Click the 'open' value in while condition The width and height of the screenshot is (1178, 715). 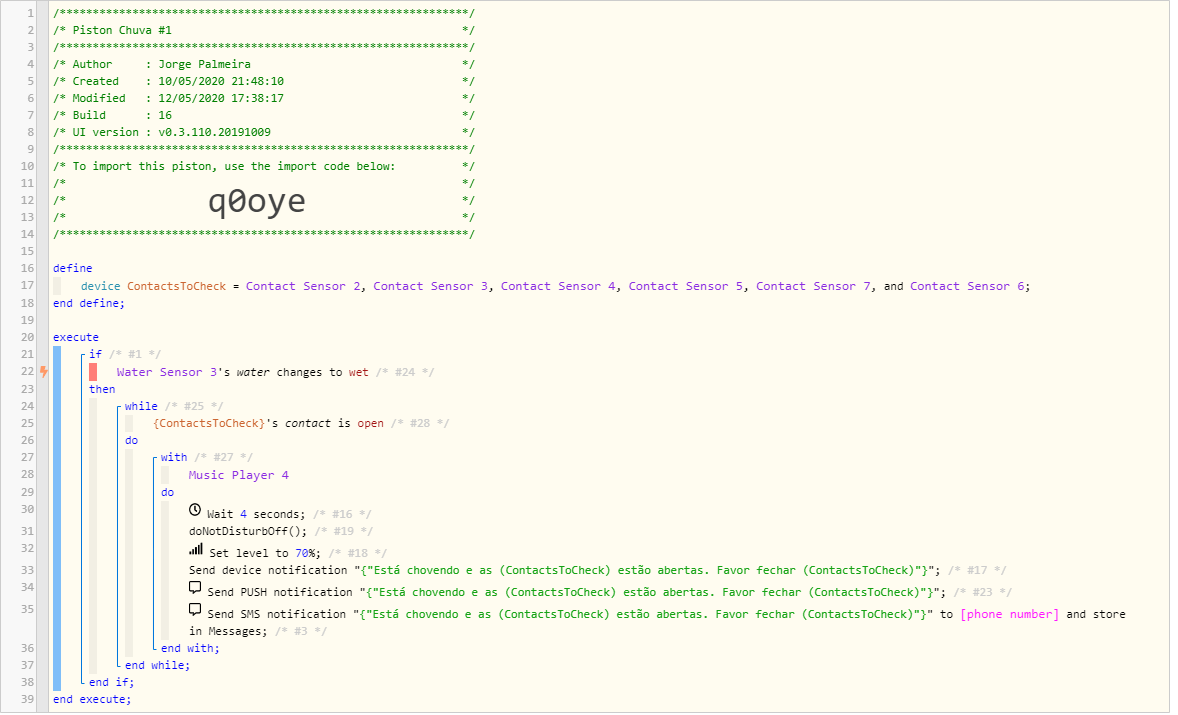point(370,424)
